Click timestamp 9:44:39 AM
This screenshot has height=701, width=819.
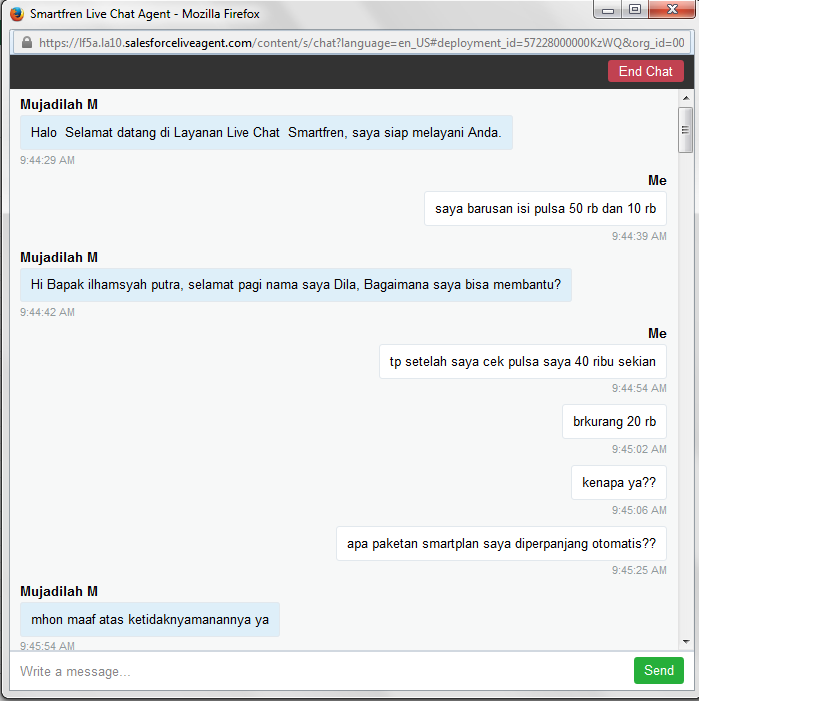pos(639,237)
